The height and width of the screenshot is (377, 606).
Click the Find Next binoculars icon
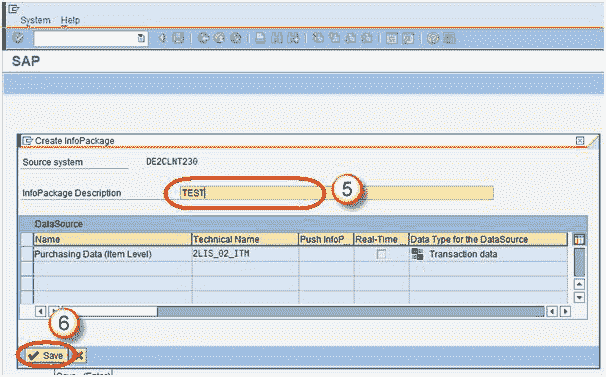(293, 38)
